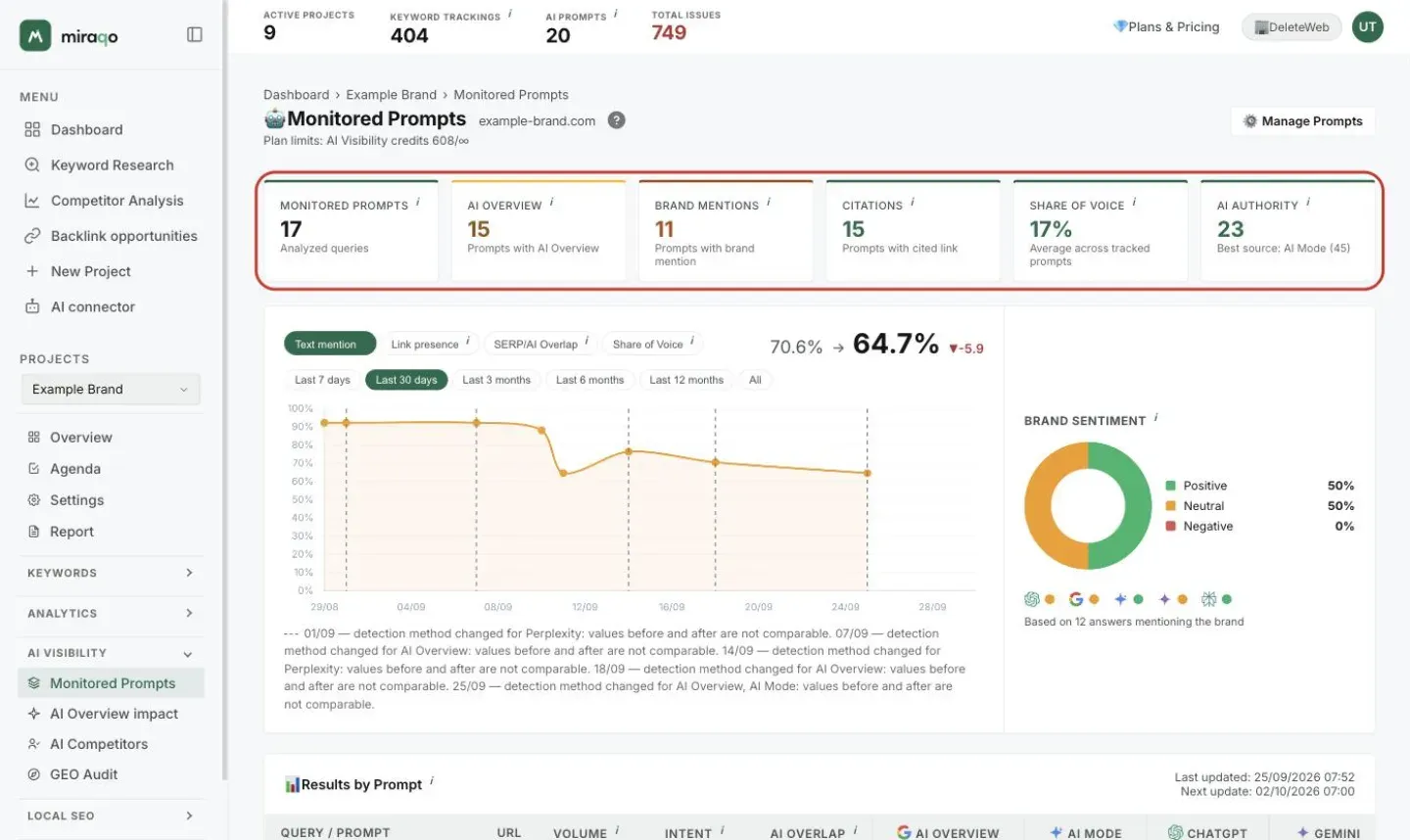This screenshot has width=1410, height=840.
Task: Click the gear icon on Manage Prompts
Action: click(1249, 121)
